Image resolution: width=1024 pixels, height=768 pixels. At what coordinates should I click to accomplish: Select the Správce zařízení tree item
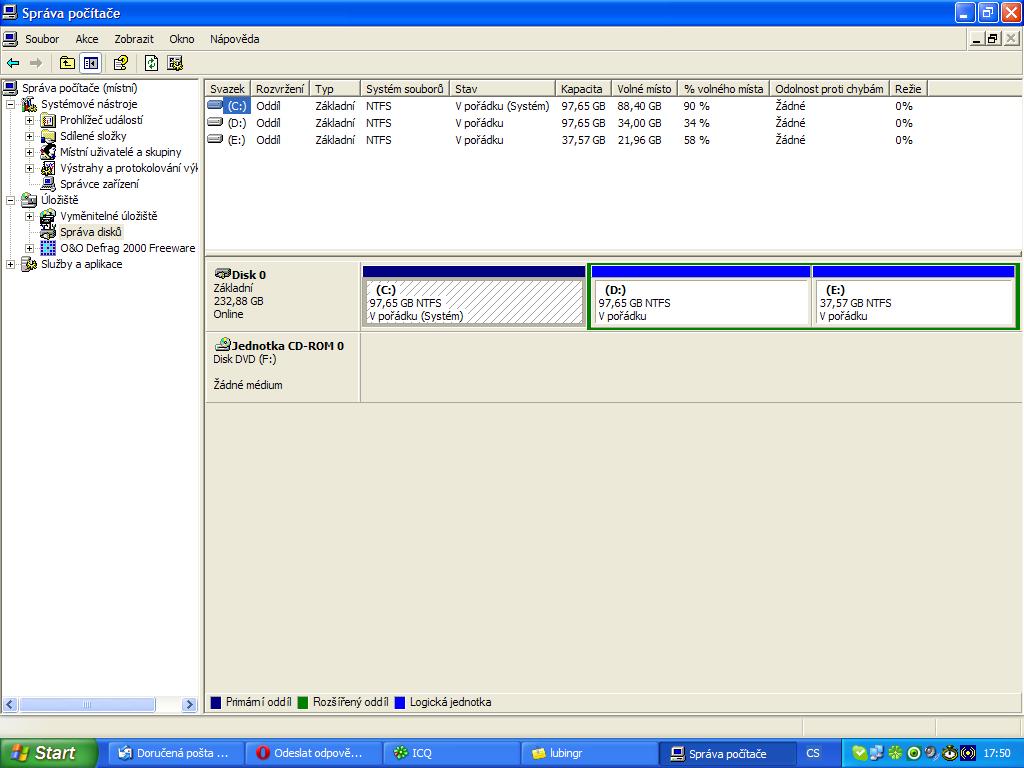[99, 184]
